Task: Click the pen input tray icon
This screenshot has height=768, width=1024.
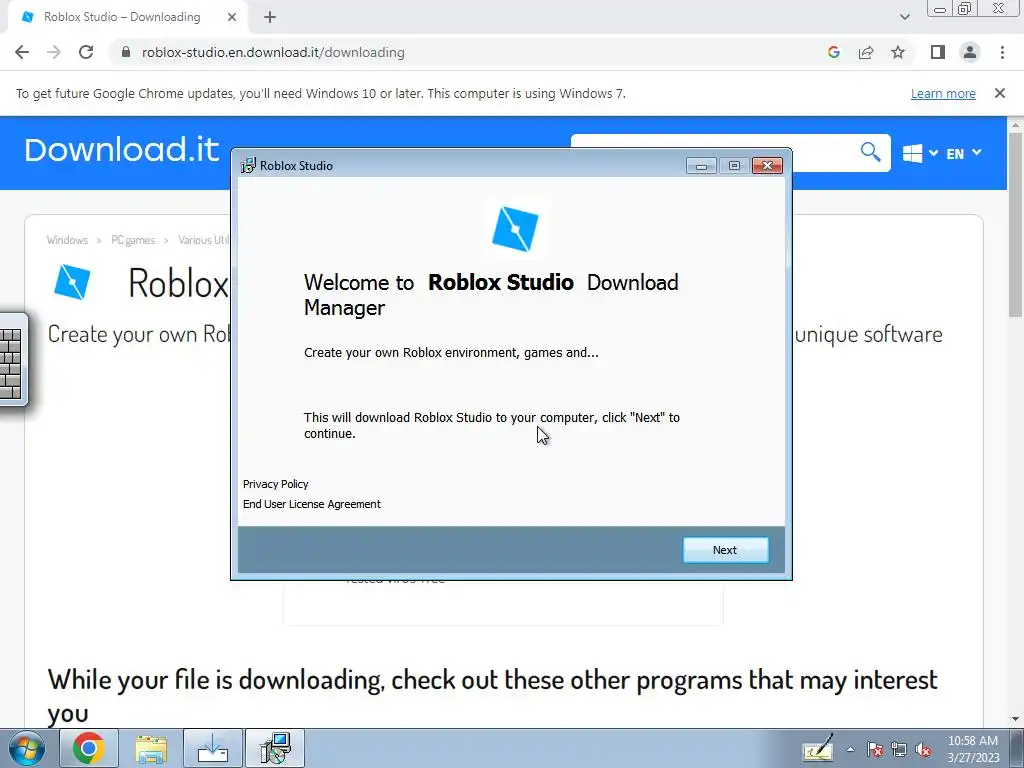Action: point(818,748)
